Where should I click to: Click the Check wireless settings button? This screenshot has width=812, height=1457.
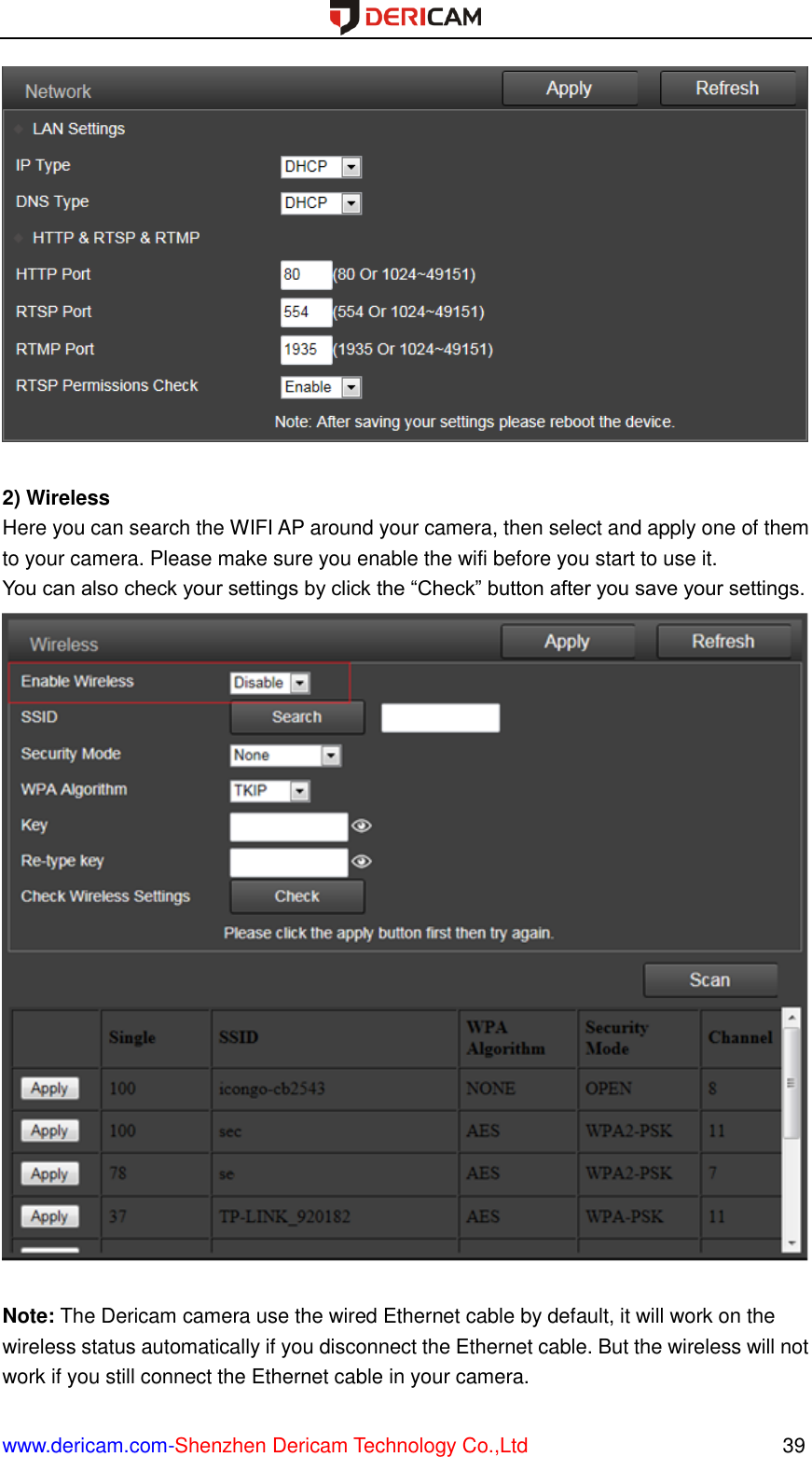coord(296,896)
